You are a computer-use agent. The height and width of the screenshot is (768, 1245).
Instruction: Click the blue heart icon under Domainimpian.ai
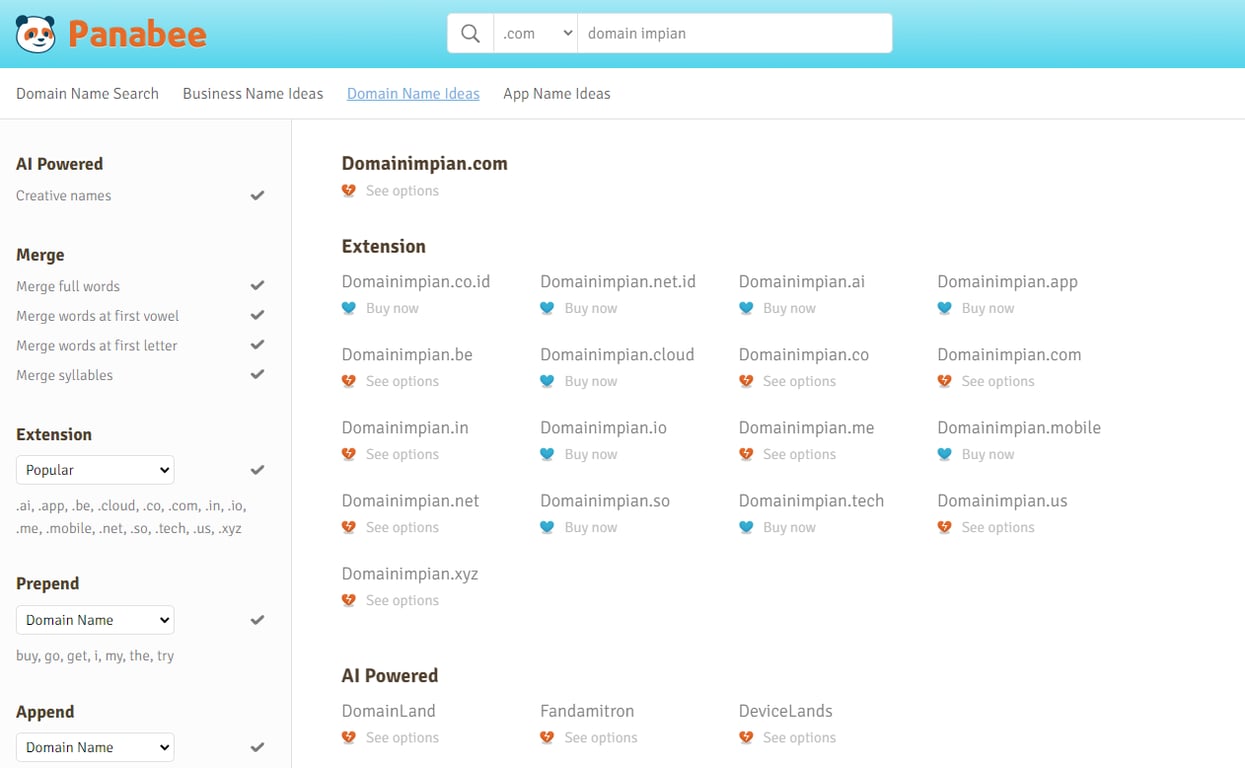(x=746, y=308)
